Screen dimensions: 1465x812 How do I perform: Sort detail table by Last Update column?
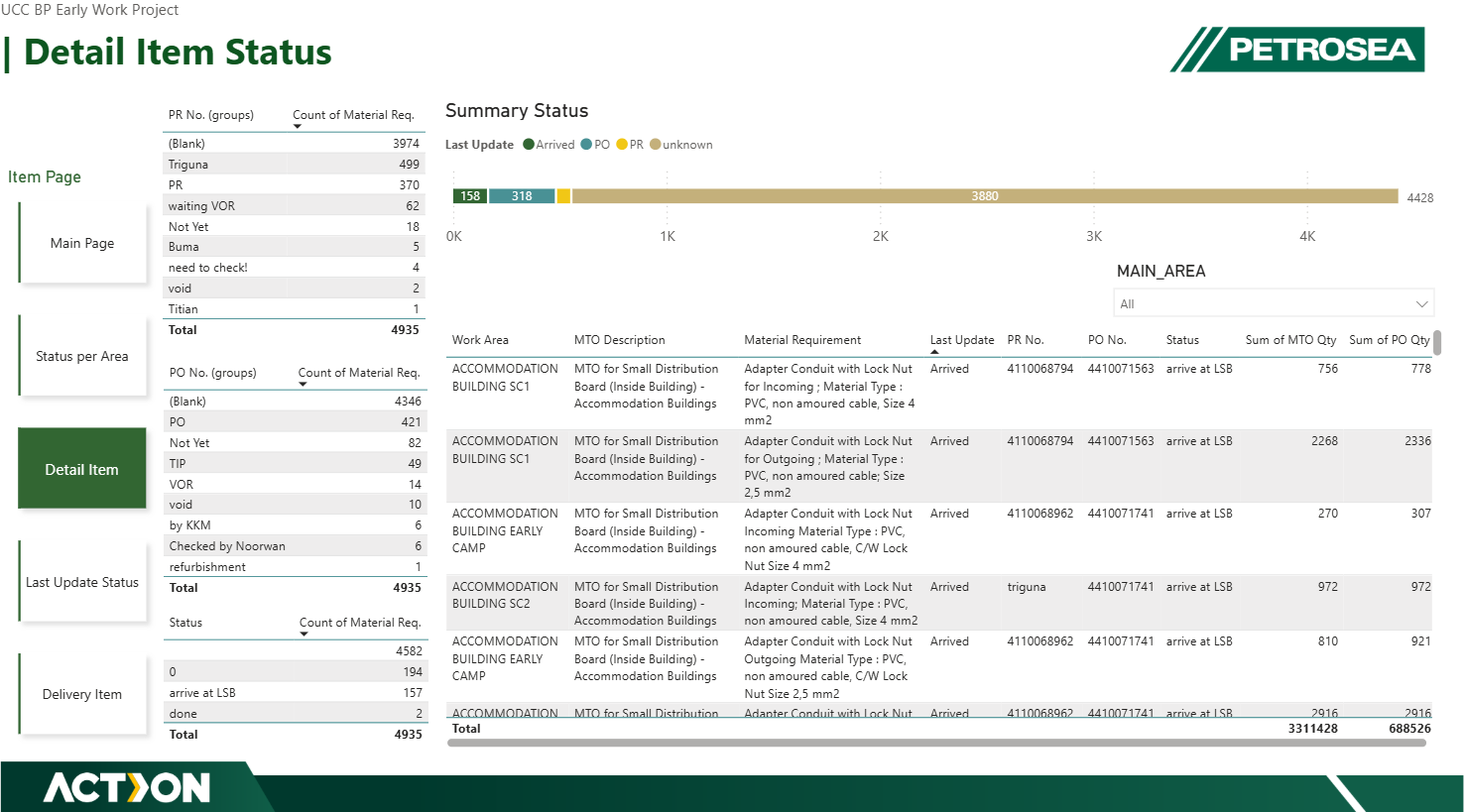[x=961, y=340]
